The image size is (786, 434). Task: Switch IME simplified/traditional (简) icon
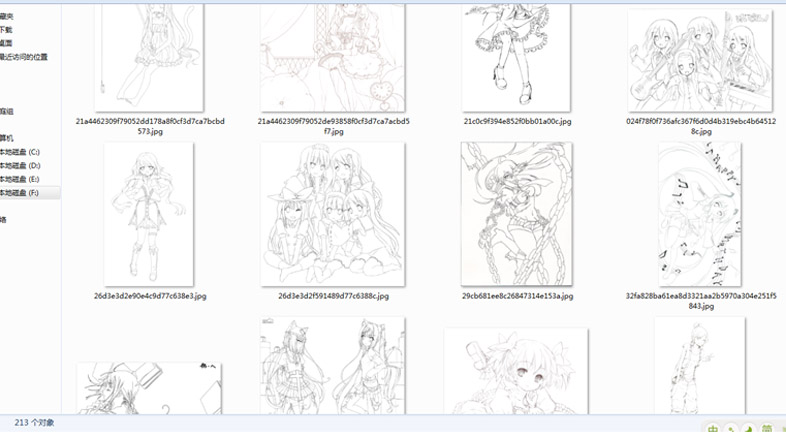(767, 428)
